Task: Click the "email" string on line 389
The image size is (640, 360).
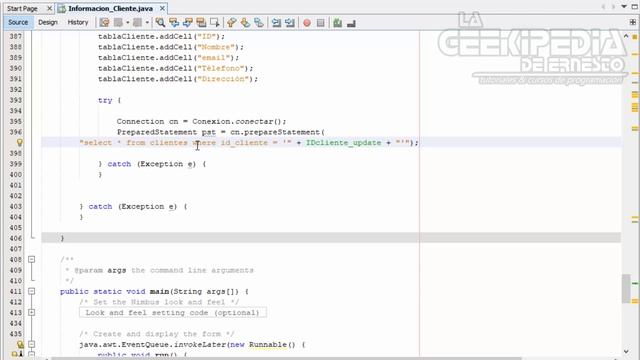Action: tap(213, 58)
